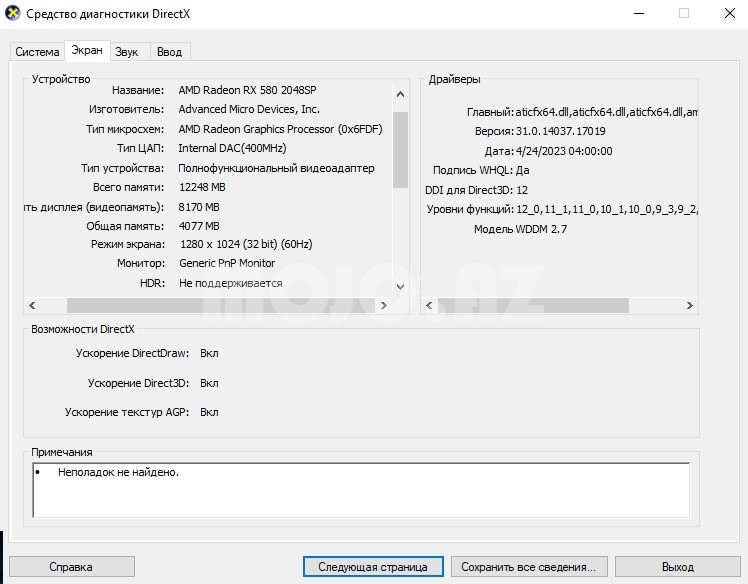Click right arrow of Драйверы horizontal scrollbar
This screenshot has height=584, width=748.
tap(690, 306)
